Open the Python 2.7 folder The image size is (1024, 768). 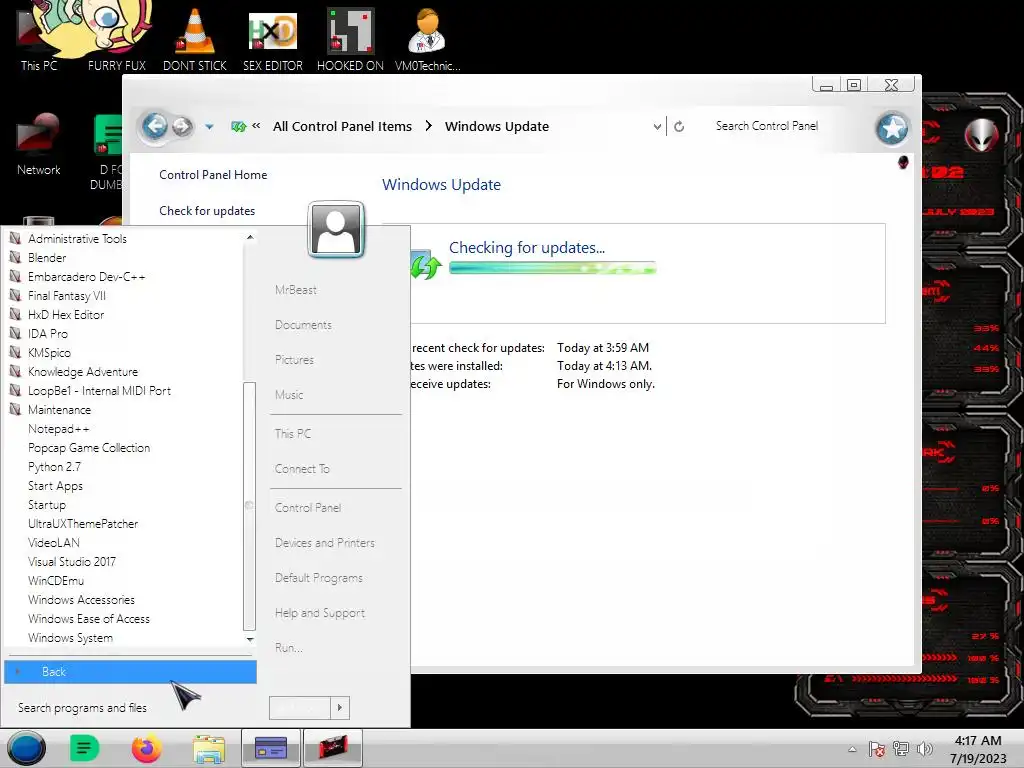click(x=54, y=466)
